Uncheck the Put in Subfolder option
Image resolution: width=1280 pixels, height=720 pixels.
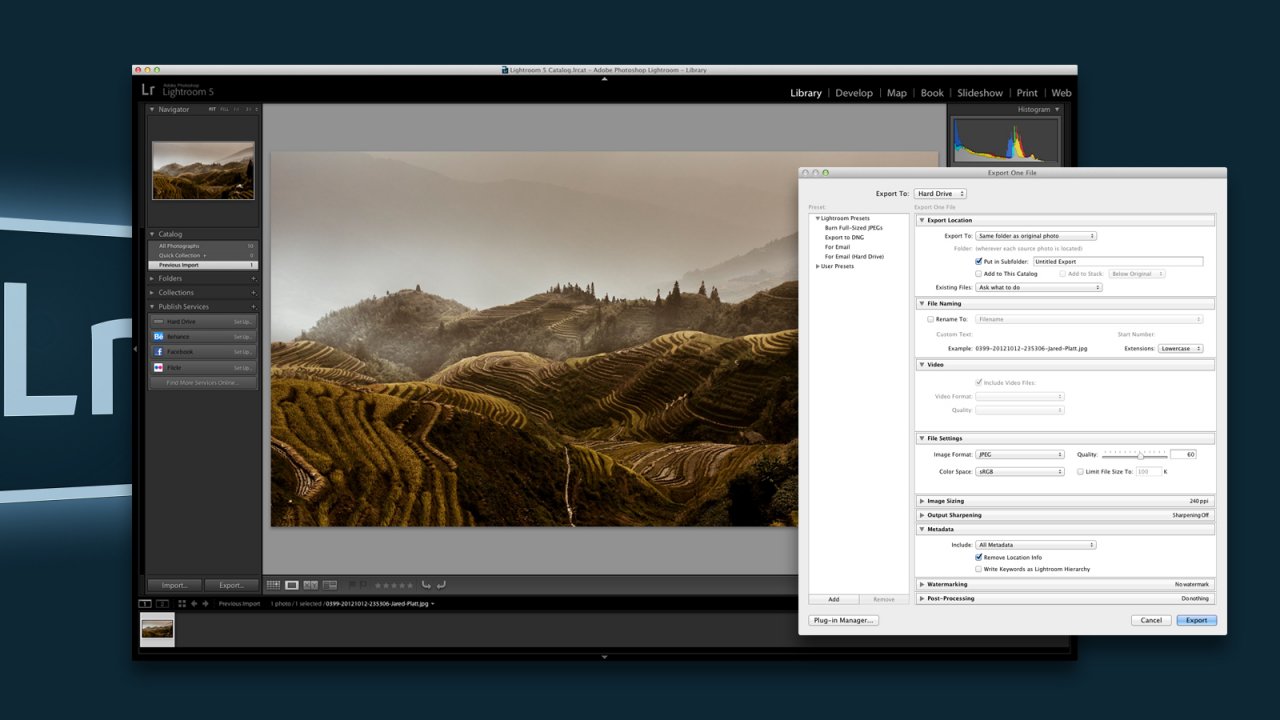pyautogui.click(x=978, y=261)
